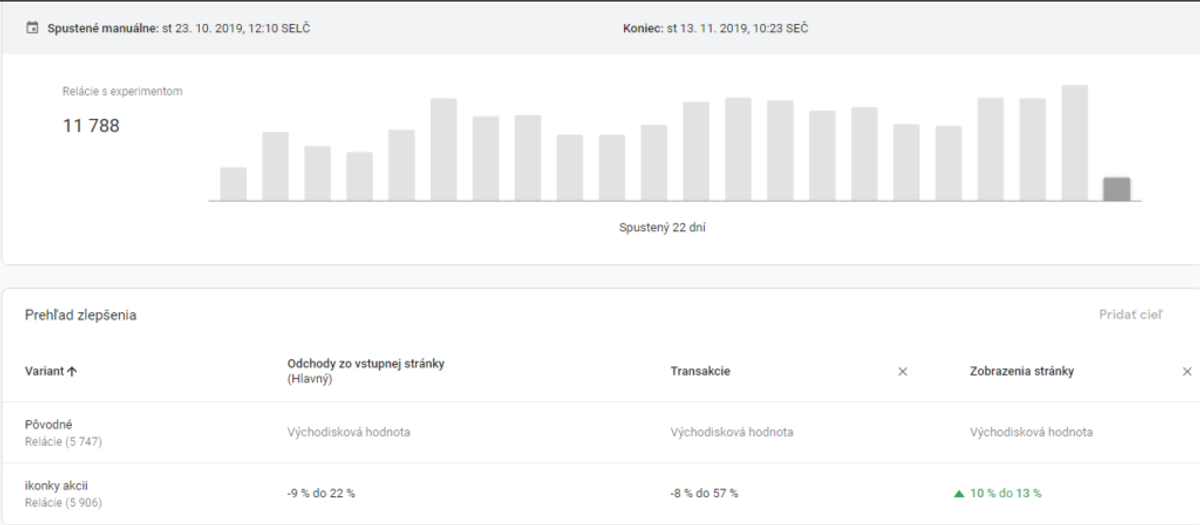Sort by Variant using the arrow header
Image resolution: width=1200 pixels, height=525 pixels.
(51, 371)
